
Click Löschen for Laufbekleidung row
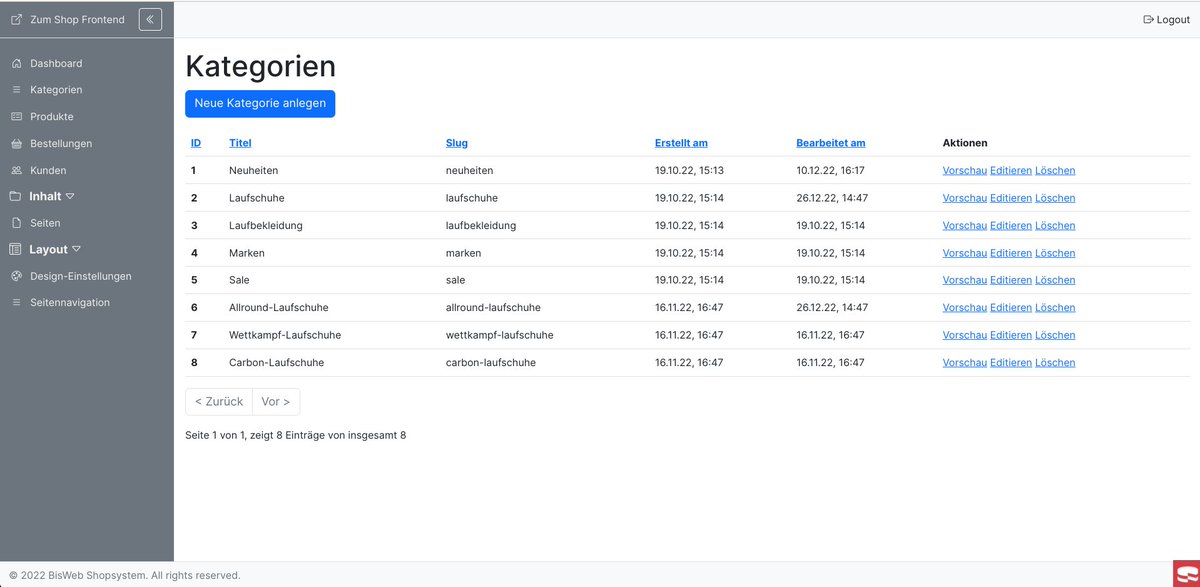(1055, 225)
